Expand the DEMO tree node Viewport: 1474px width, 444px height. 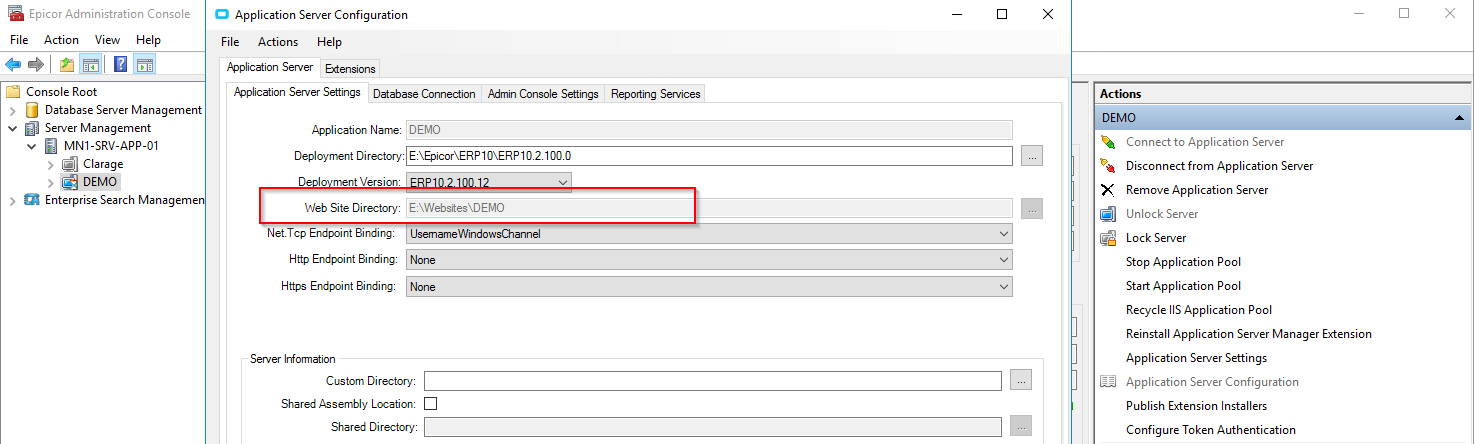(51, 182)
